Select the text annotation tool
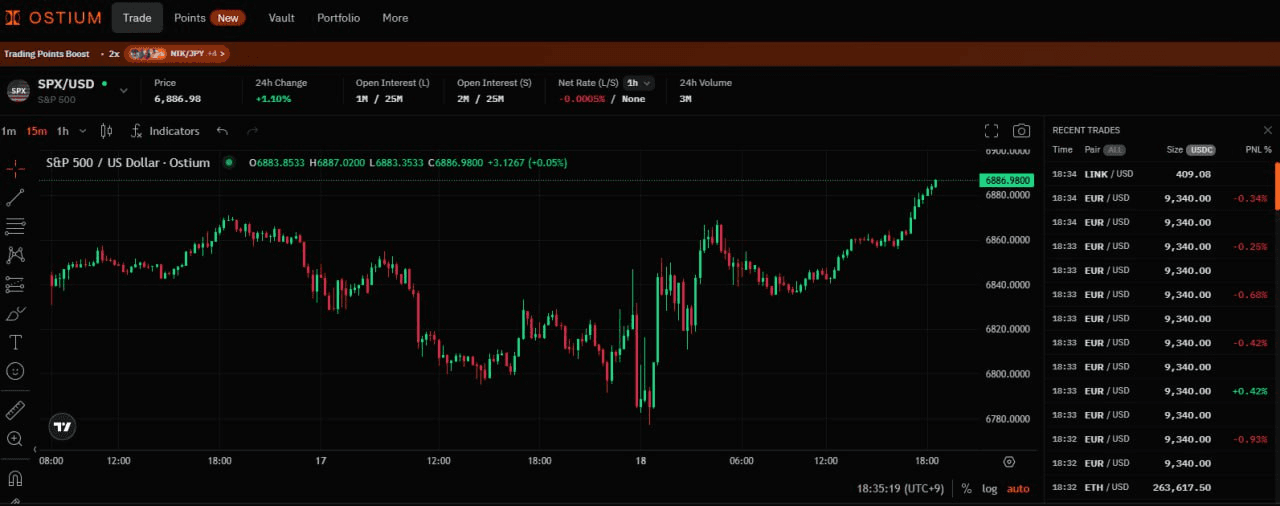1280x506 pixels. click(x=15, y=342)
